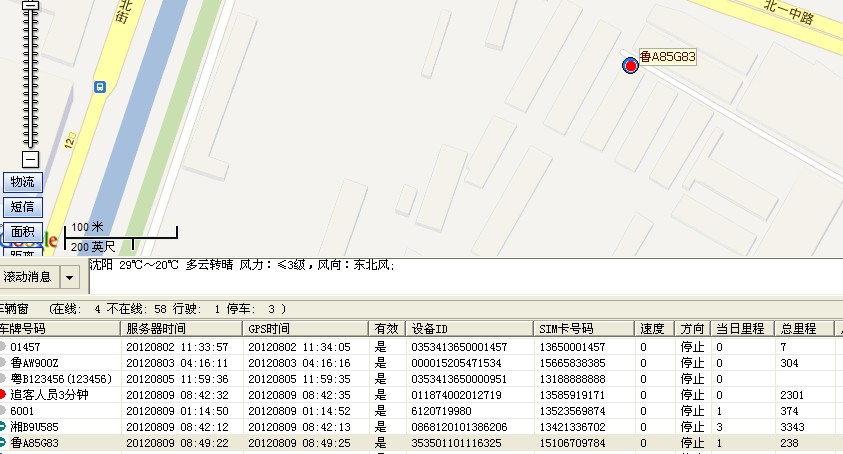Click the grey status dot beside 6001

click(3, 411)
